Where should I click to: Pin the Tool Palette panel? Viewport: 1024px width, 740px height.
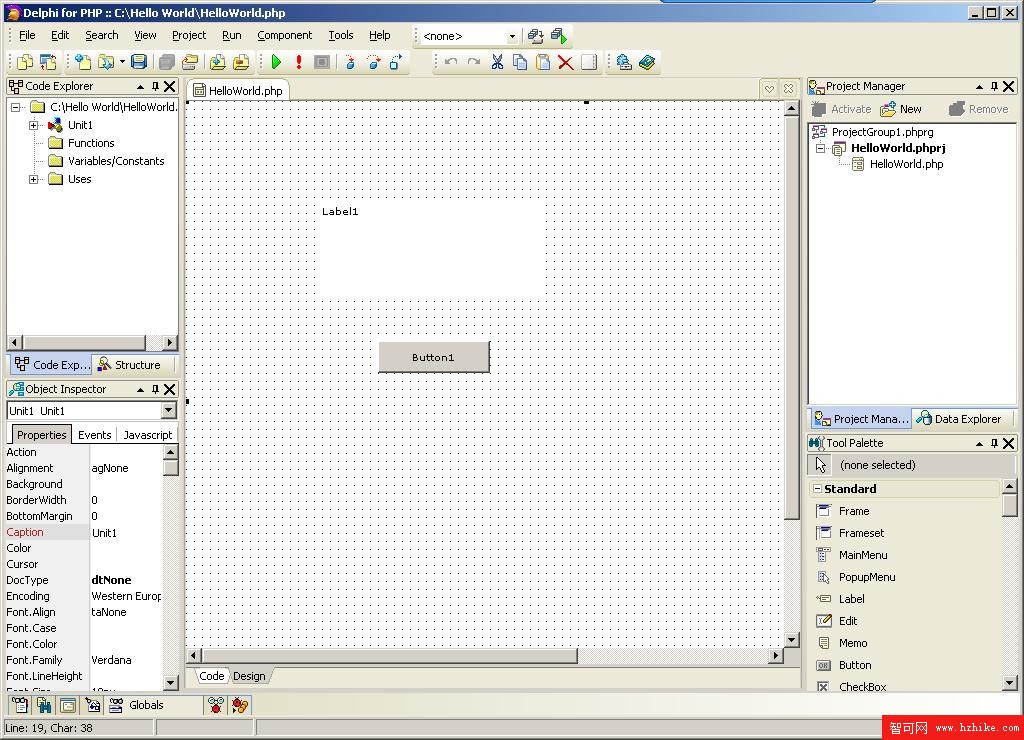point(994,443)
